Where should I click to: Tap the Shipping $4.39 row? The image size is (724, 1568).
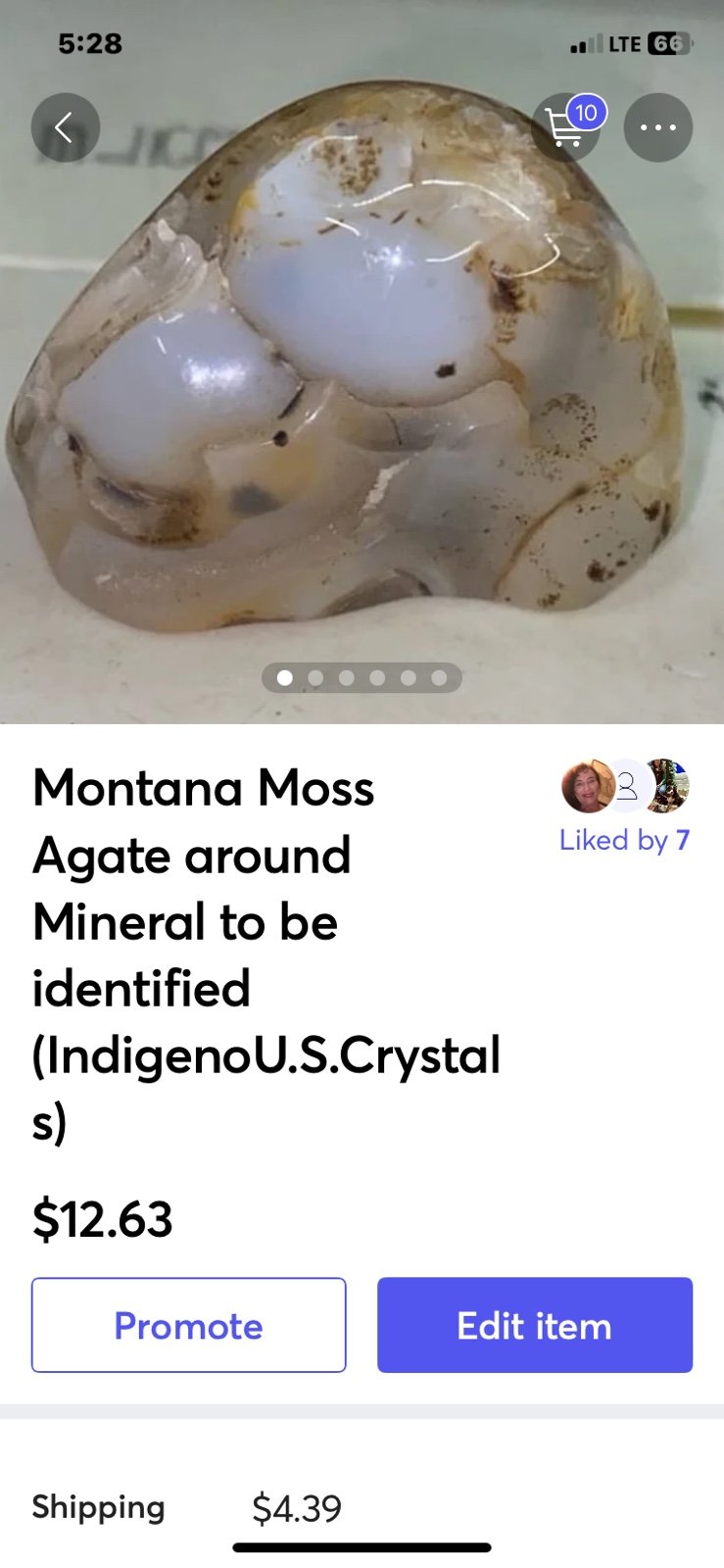click(362, 1507)
